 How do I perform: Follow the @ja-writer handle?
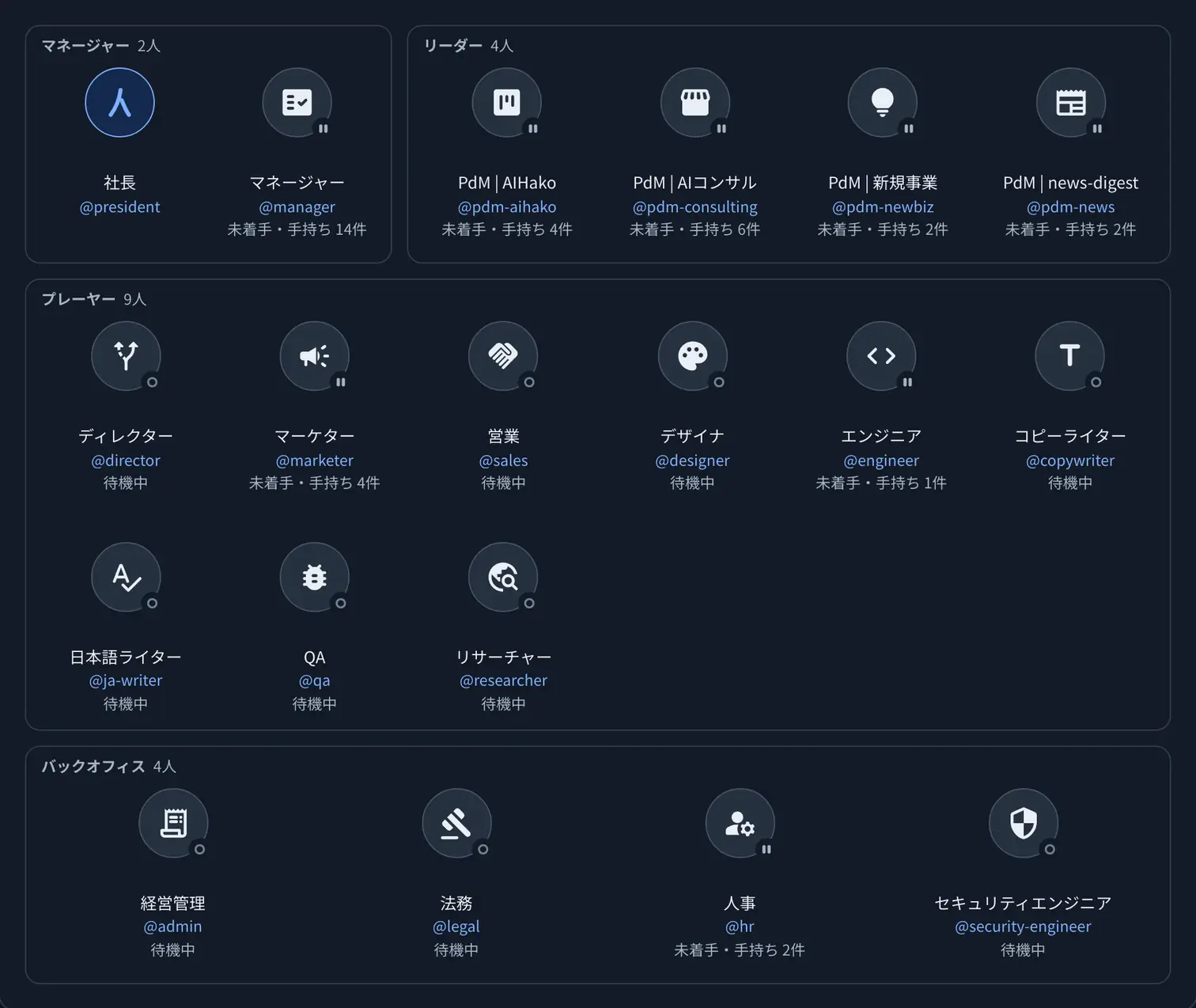126,680
